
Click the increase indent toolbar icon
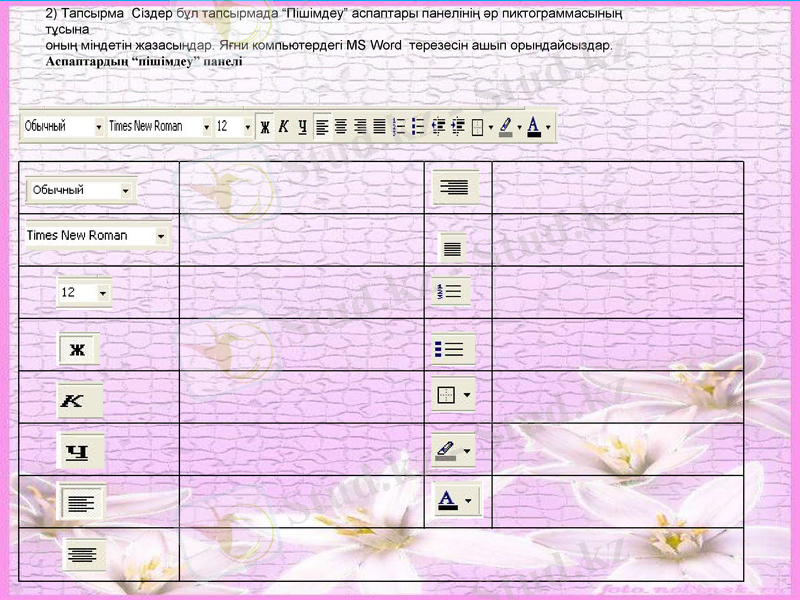tap(457, 127)
